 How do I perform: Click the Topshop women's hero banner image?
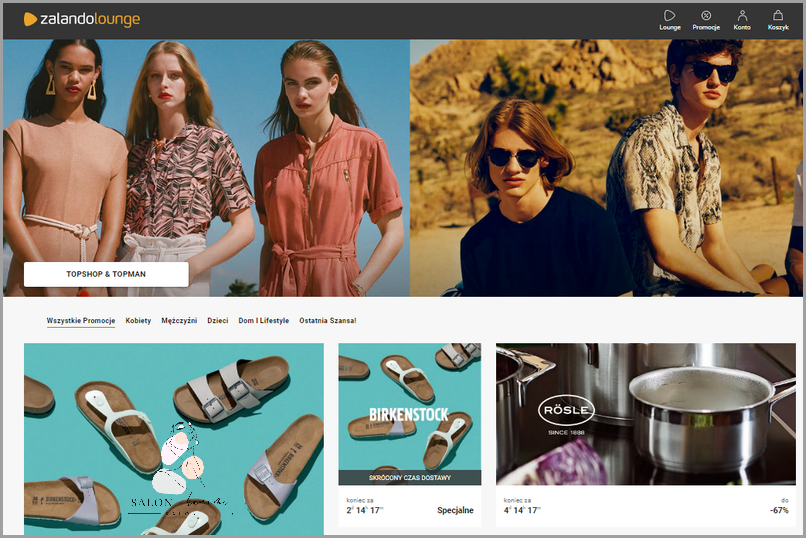tap(206, 168)
